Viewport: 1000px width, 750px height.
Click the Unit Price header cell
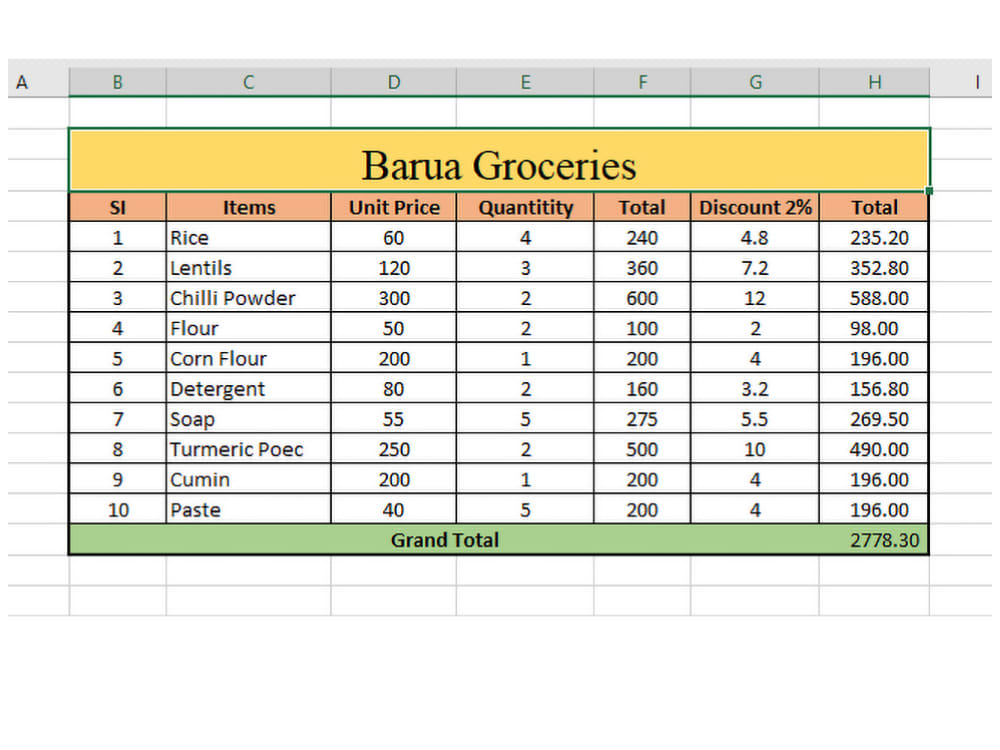click(393, 207)
